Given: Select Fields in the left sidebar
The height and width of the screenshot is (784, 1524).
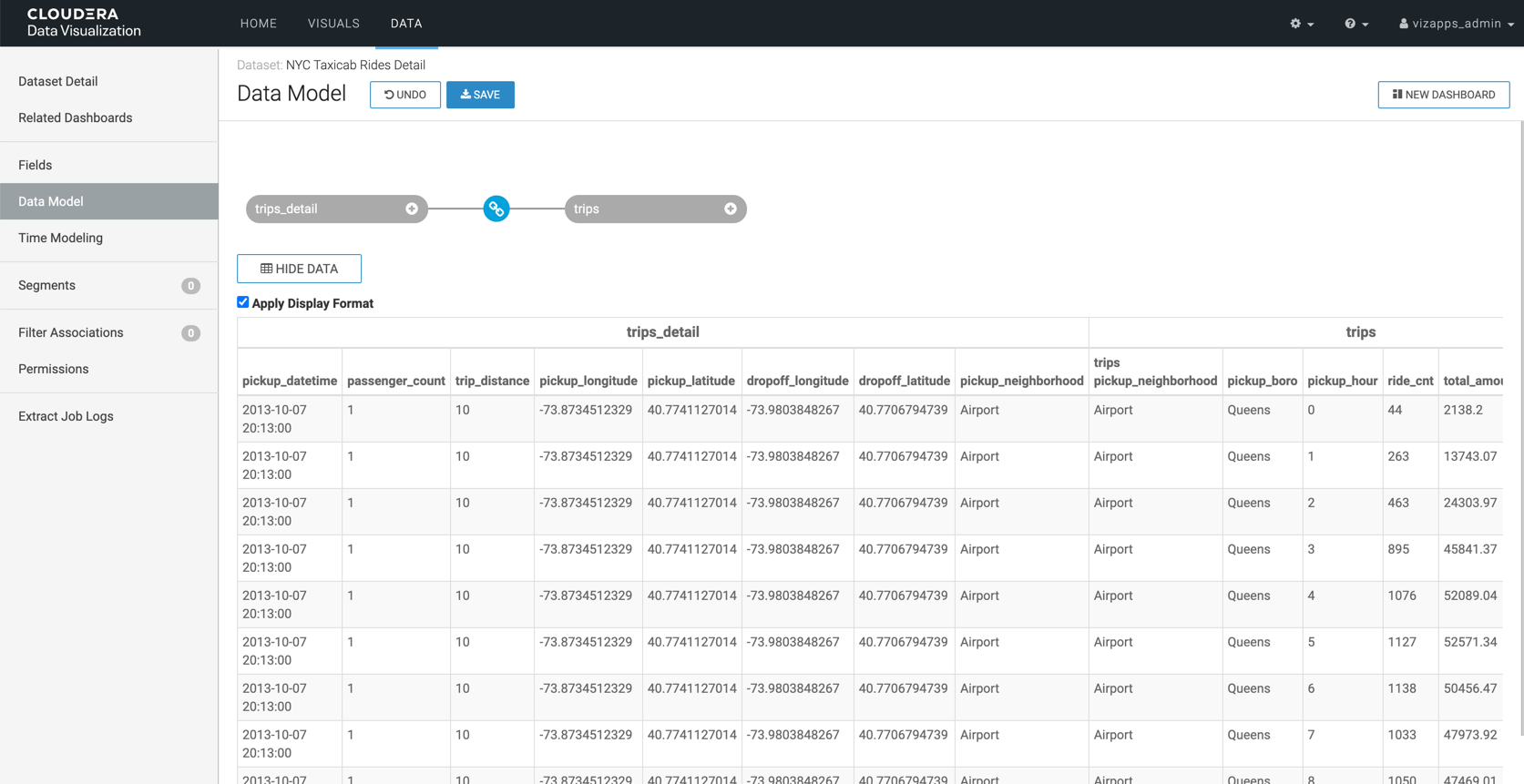Looking at the screenshot, I should 35,165.
